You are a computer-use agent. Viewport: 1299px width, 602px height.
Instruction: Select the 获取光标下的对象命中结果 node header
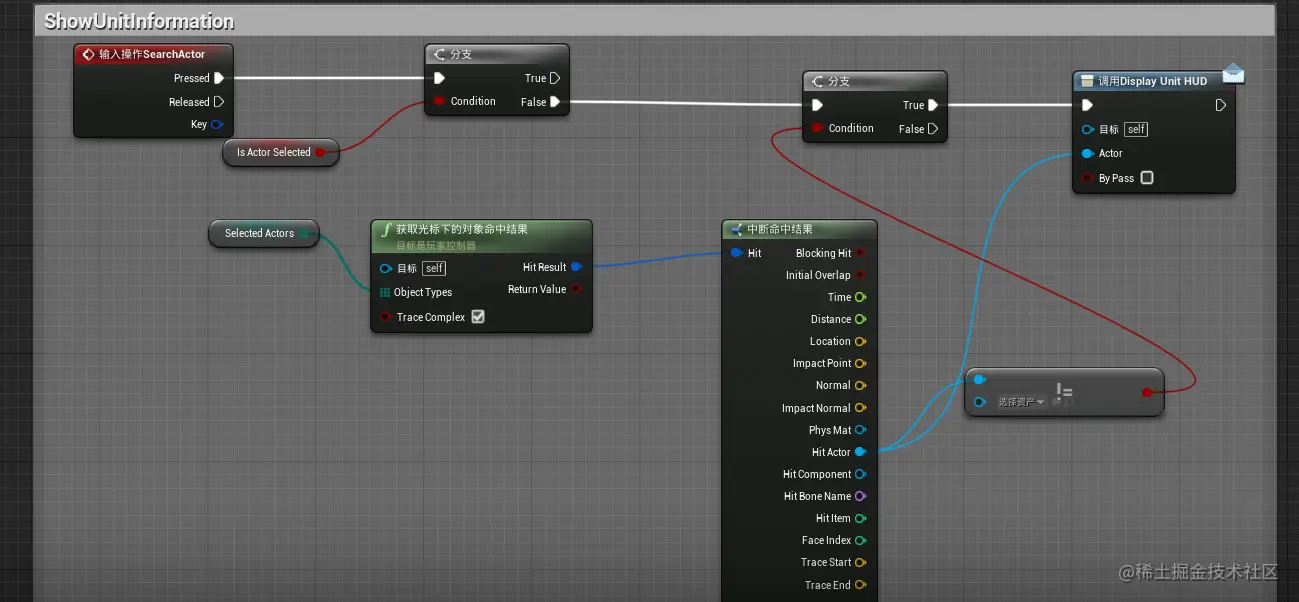[x=482, y=236]
